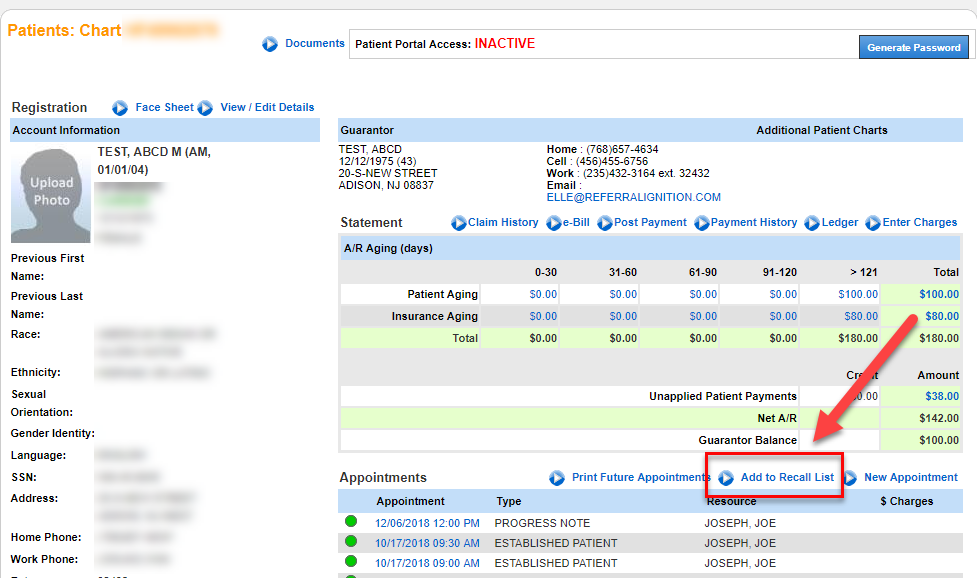Click the Print Future Appointments arrow icon
Screen dimensions: 977x578
click(x=557, y=478)
